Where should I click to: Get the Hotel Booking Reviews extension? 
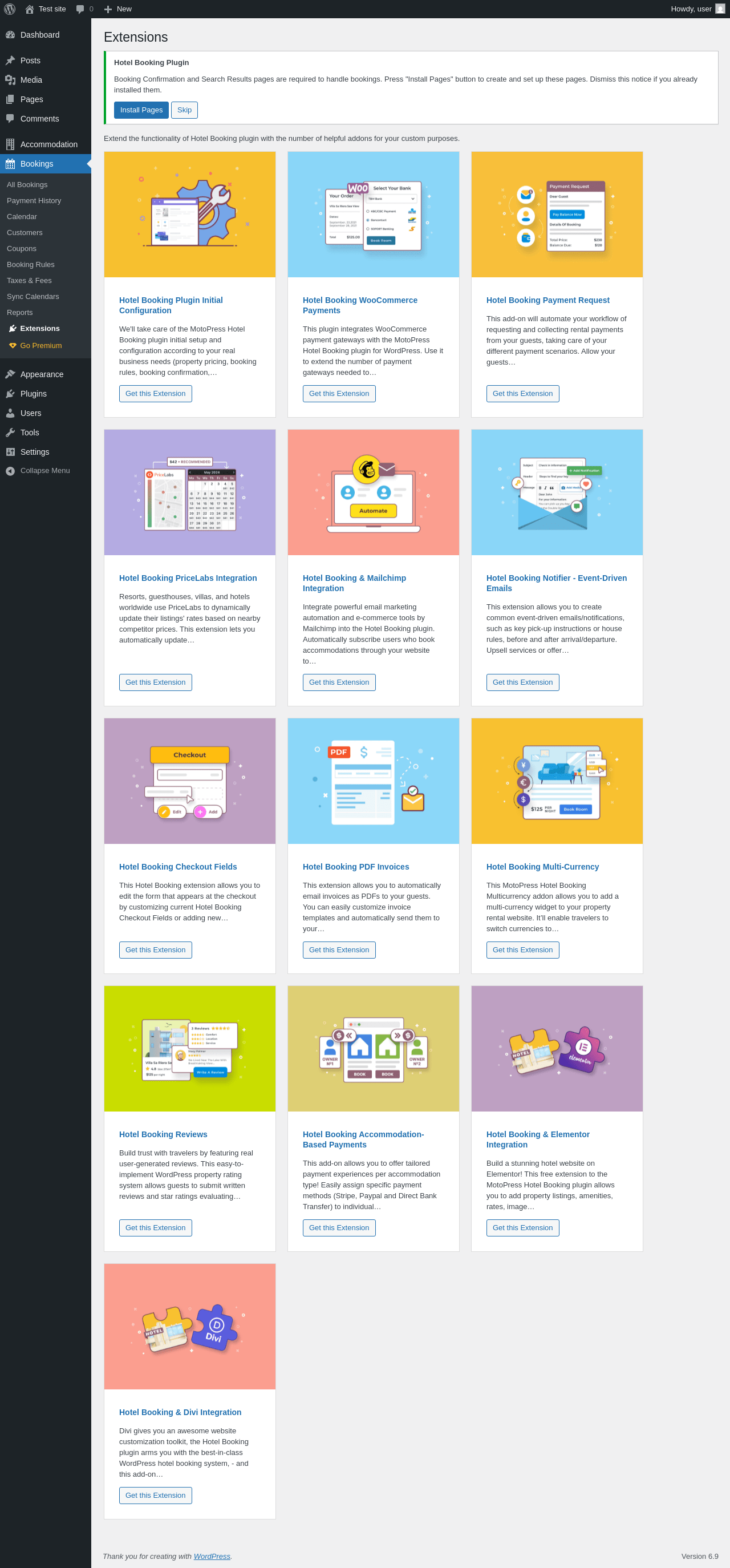pyautogui.click(x=155, y=1228)
